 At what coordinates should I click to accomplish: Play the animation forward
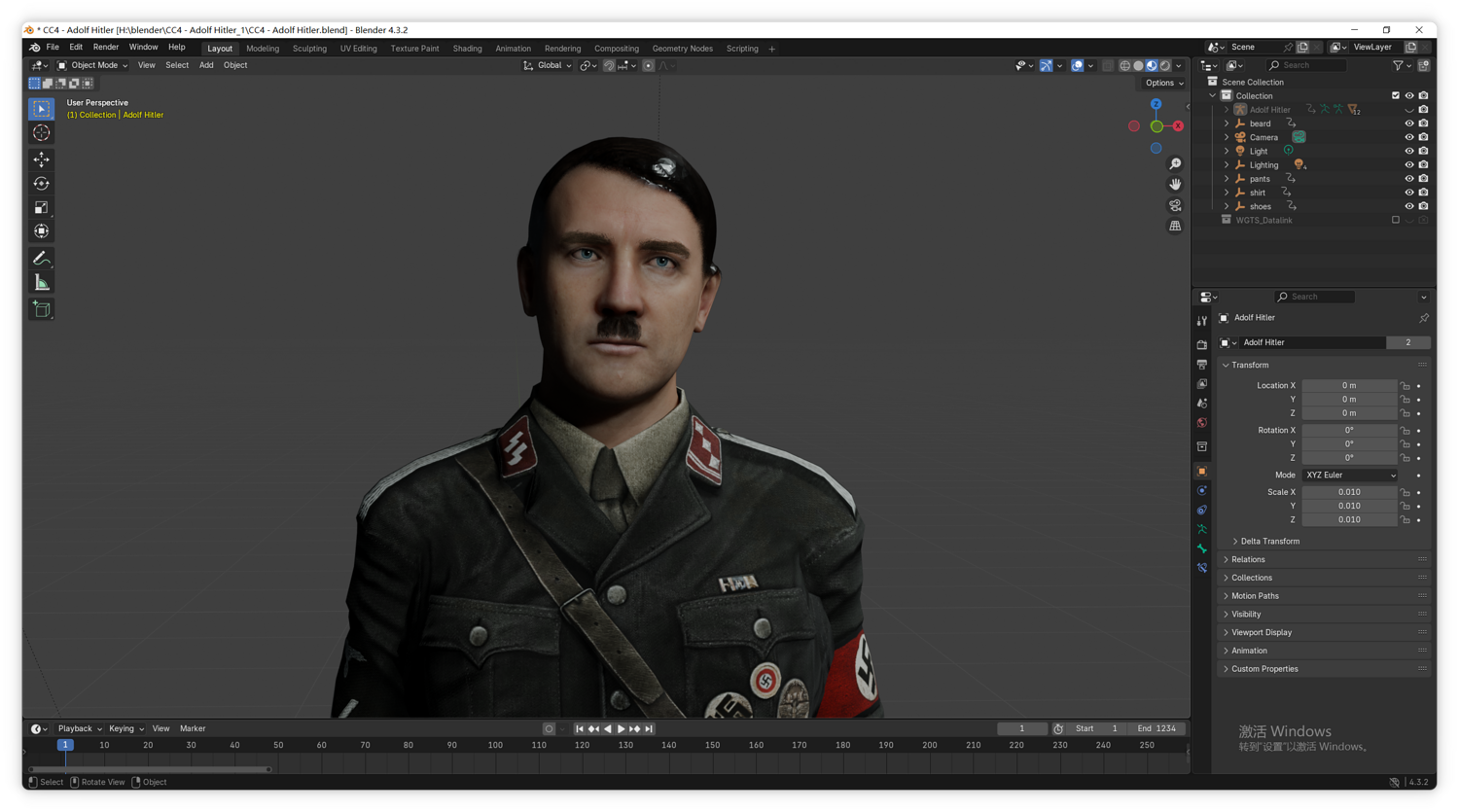pyautogui.click(x=621, y=728)
